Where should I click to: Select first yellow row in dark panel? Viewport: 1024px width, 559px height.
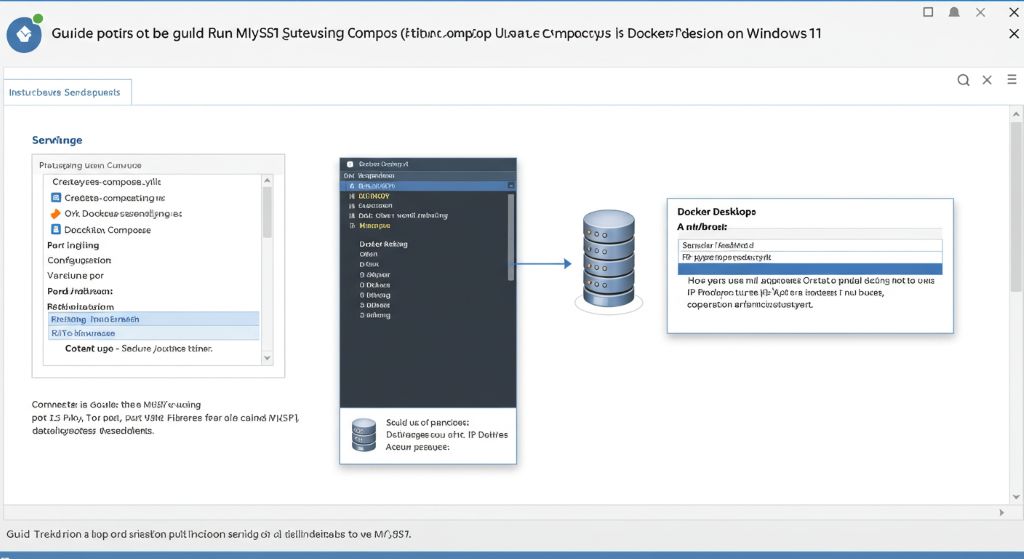[x=374, y=196]
